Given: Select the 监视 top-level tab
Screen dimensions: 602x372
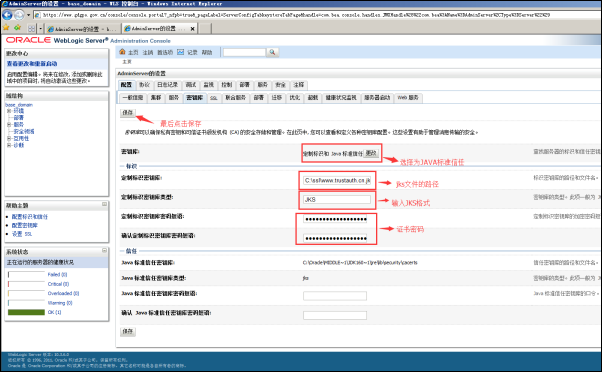Looking at the screenshot, I should 208,85.
